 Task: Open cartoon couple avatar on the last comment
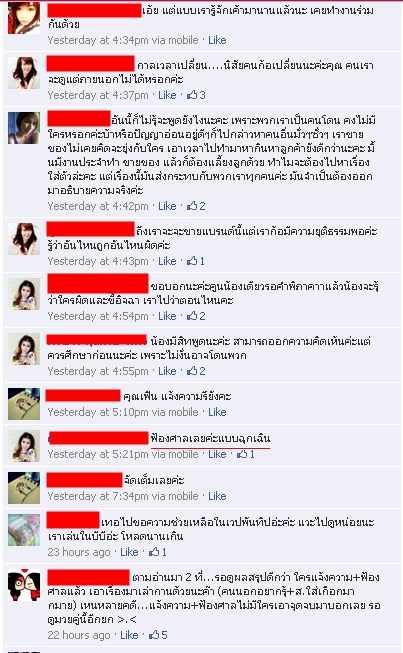click(24, 585)
